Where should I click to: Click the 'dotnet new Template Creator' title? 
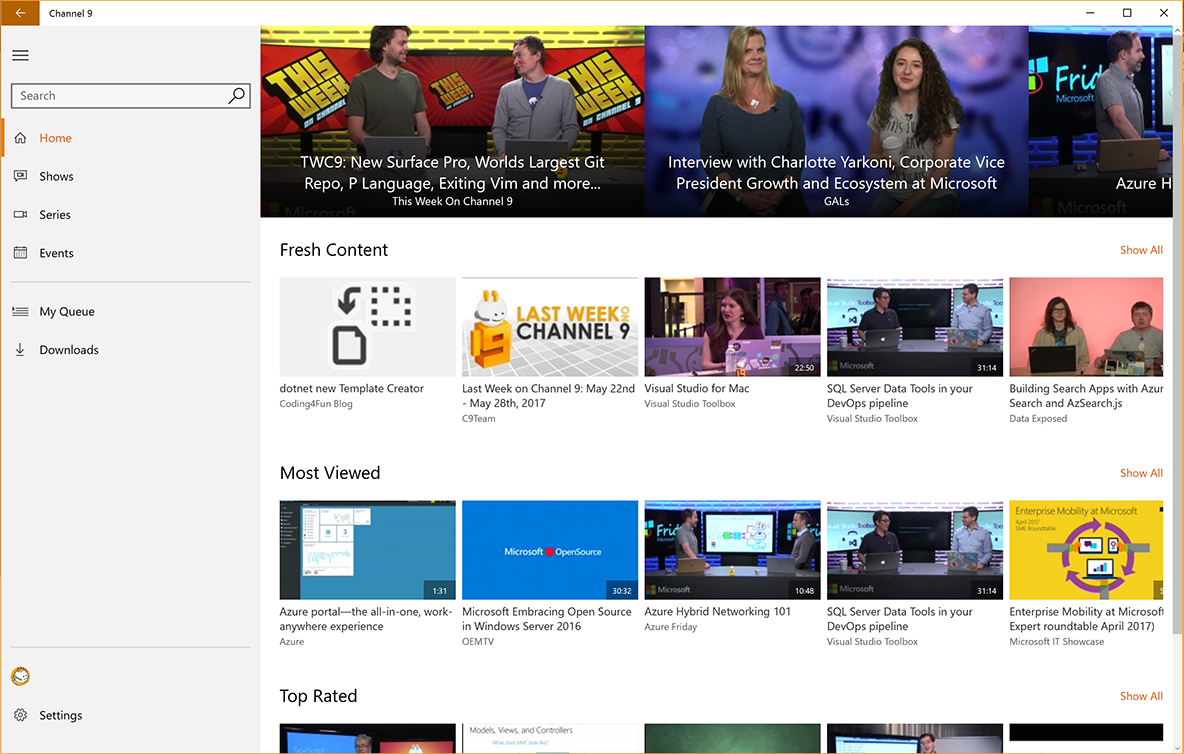351,388
